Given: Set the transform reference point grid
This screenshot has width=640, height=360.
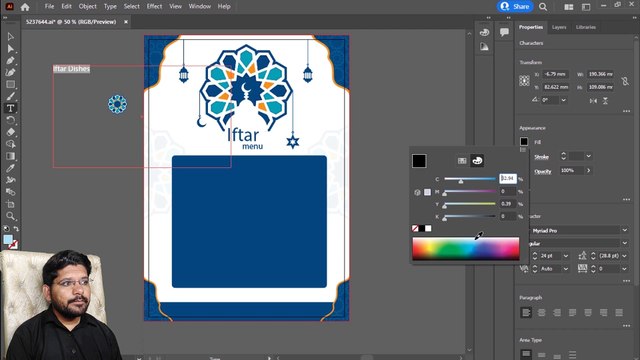Looking at the screenshot, I should point(524,81).
